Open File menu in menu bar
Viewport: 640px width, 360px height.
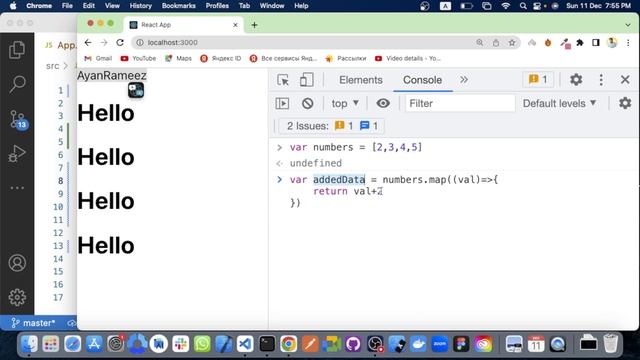[x=67, y=6]
